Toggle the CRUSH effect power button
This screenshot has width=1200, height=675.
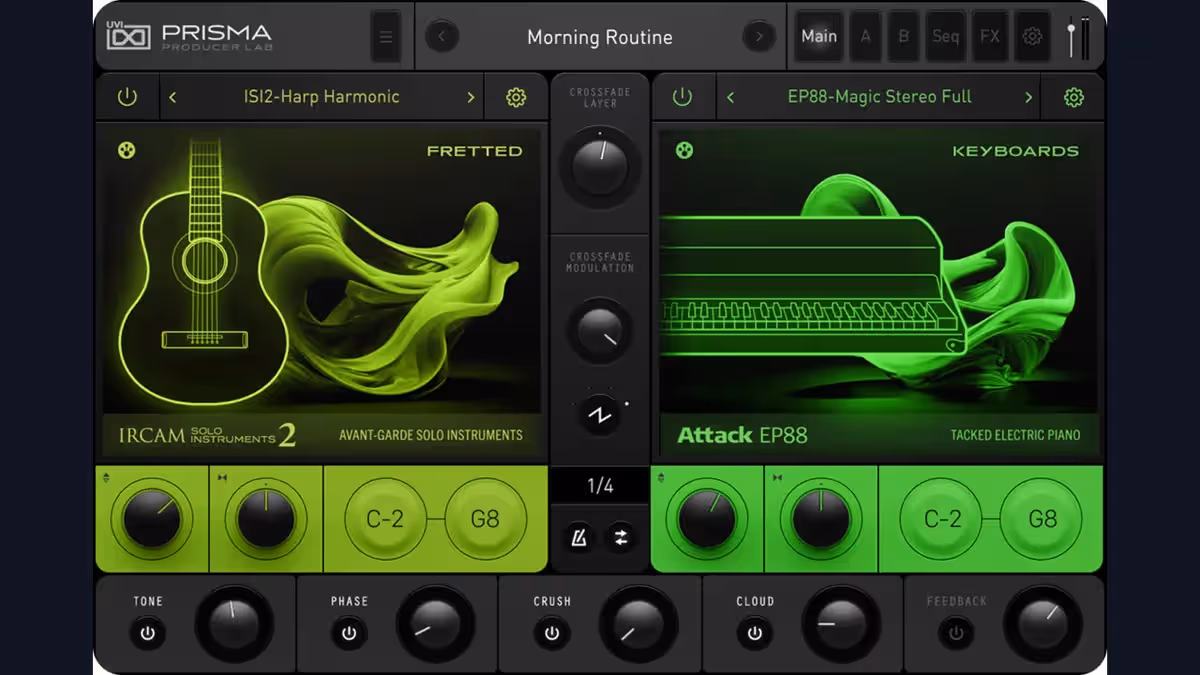point(551,634)
